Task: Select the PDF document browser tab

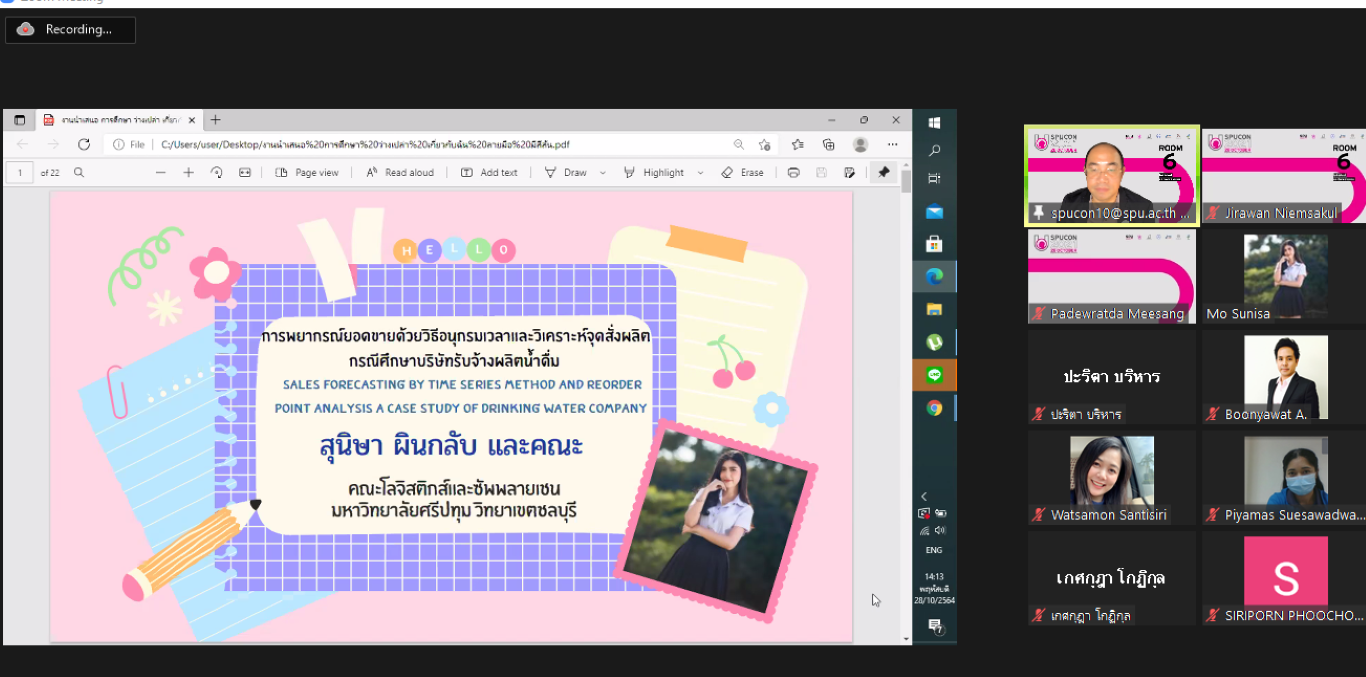Action: pyautogui.click(x=118, y=120)
